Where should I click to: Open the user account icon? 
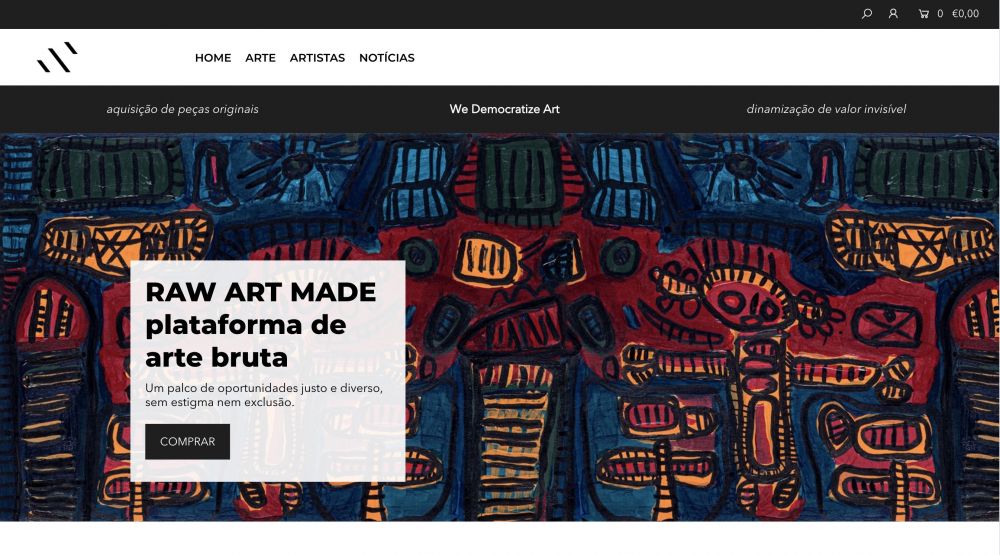tap(893, 13)
